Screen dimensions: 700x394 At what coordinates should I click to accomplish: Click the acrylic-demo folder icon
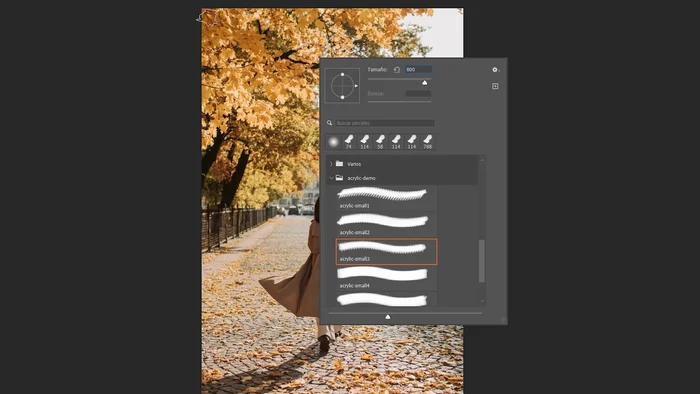[x=339, y=178]
